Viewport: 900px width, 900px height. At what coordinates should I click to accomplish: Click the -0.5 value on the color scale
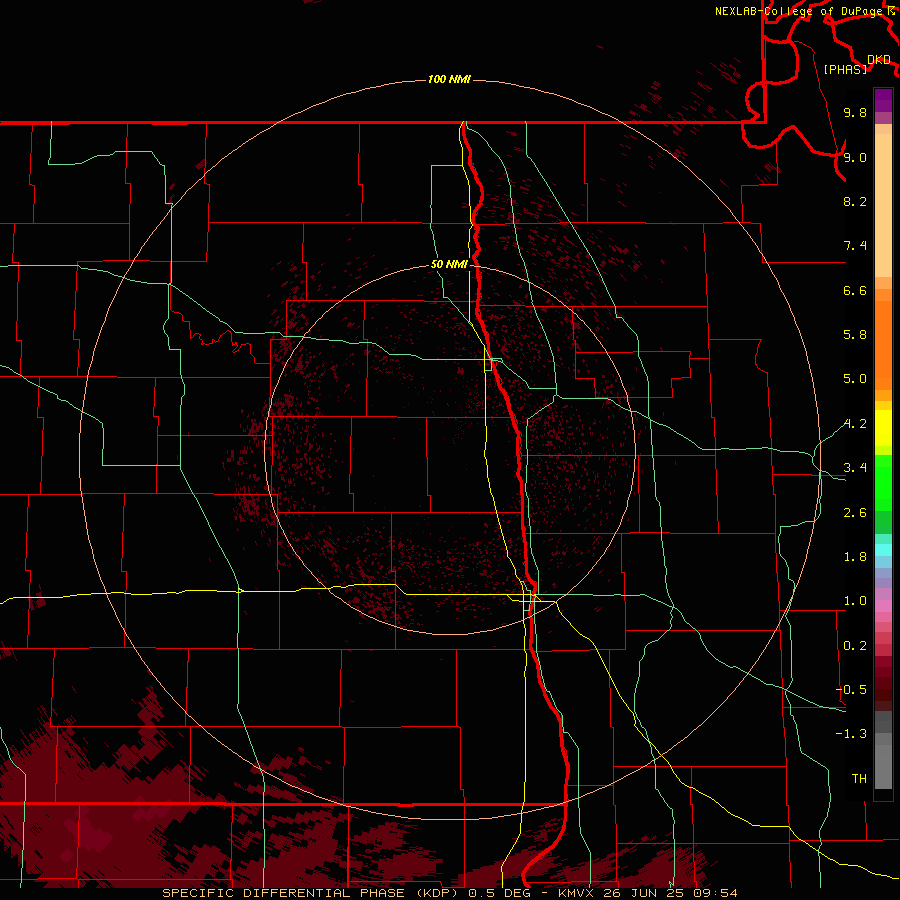coord(851,690)
